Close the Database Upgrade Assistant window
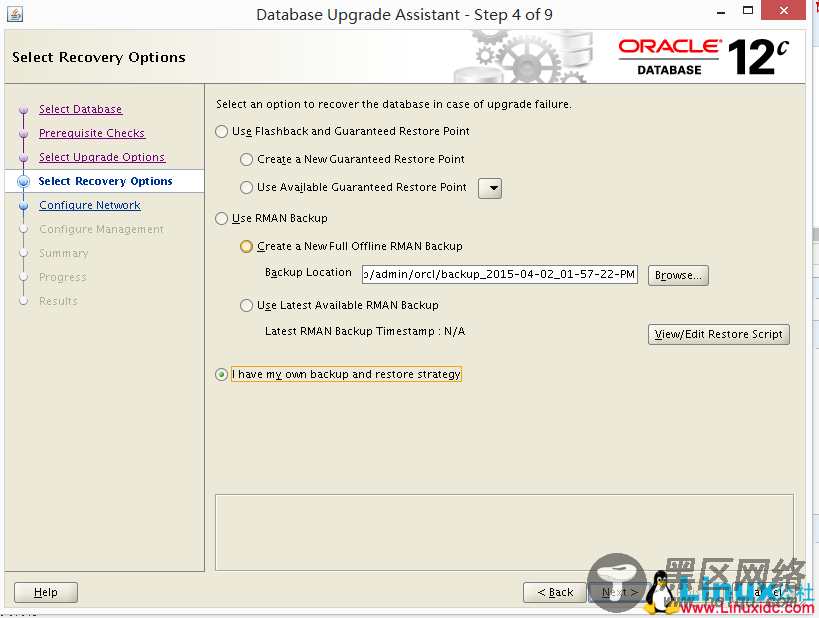 click(783, 10)
